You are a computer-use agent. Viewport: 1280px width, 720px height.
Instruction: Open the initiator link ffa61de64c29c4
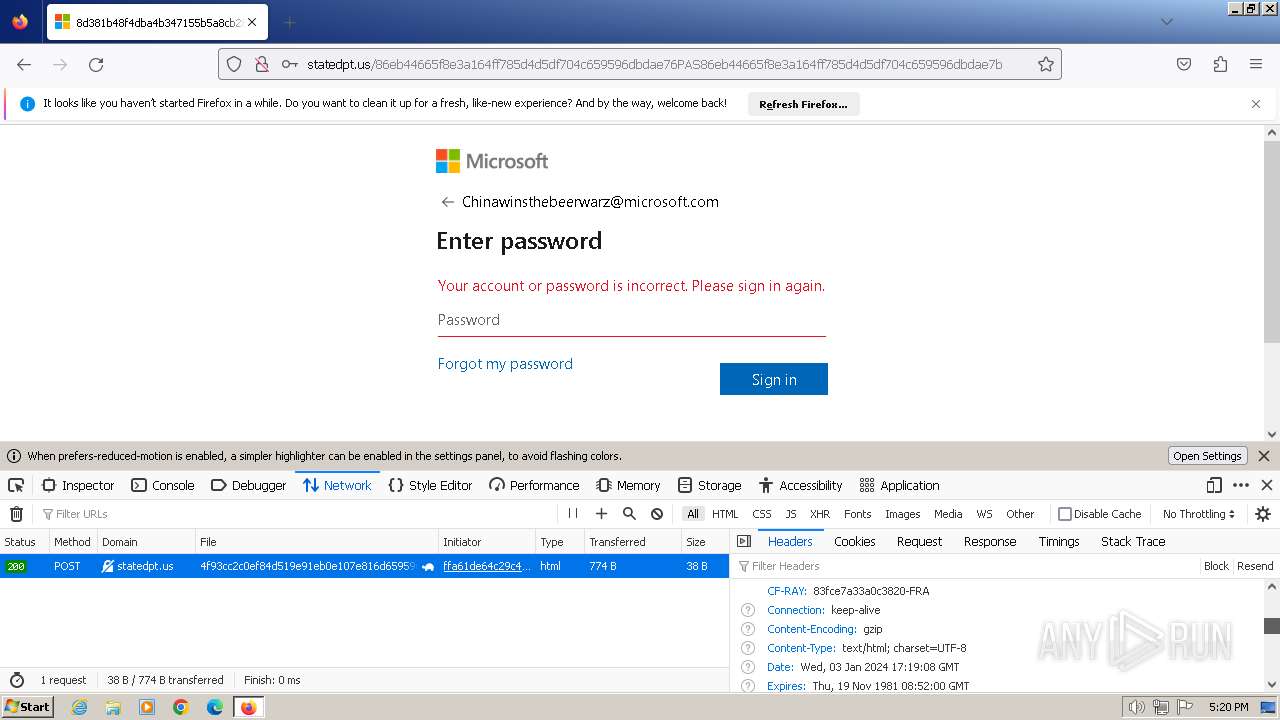click(487, 566)
